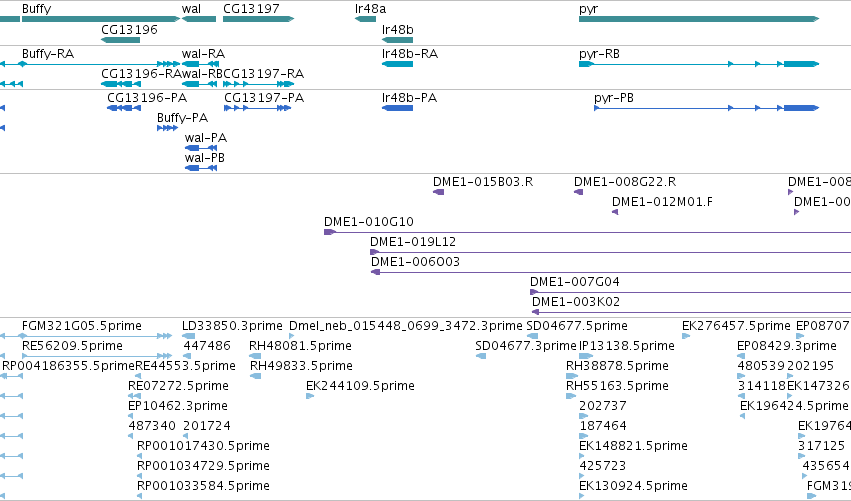This screenshot has height=501, width=851.
Task: Click the SD04677.5prime EST label
Action: click(577, 326)
